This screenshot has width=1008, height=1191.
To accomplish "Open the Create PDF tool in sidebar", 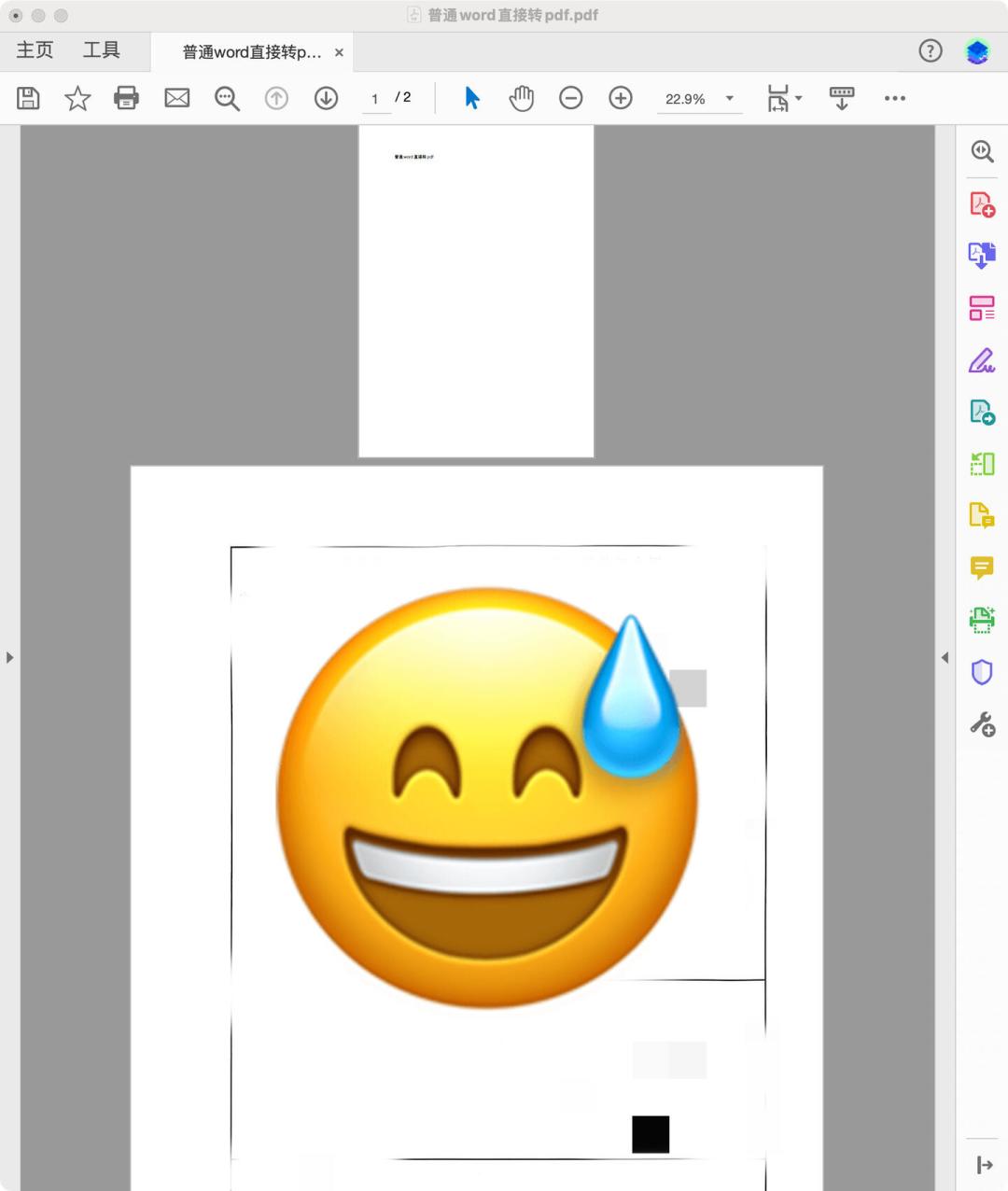I will 982,203.
